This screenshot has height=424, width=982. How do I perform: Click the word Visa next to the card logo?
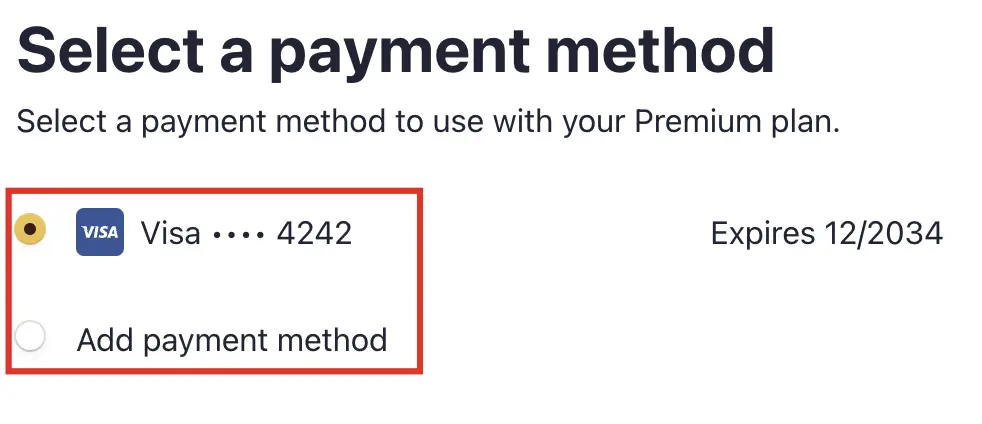pyautogui.click(x=170, y=234)
